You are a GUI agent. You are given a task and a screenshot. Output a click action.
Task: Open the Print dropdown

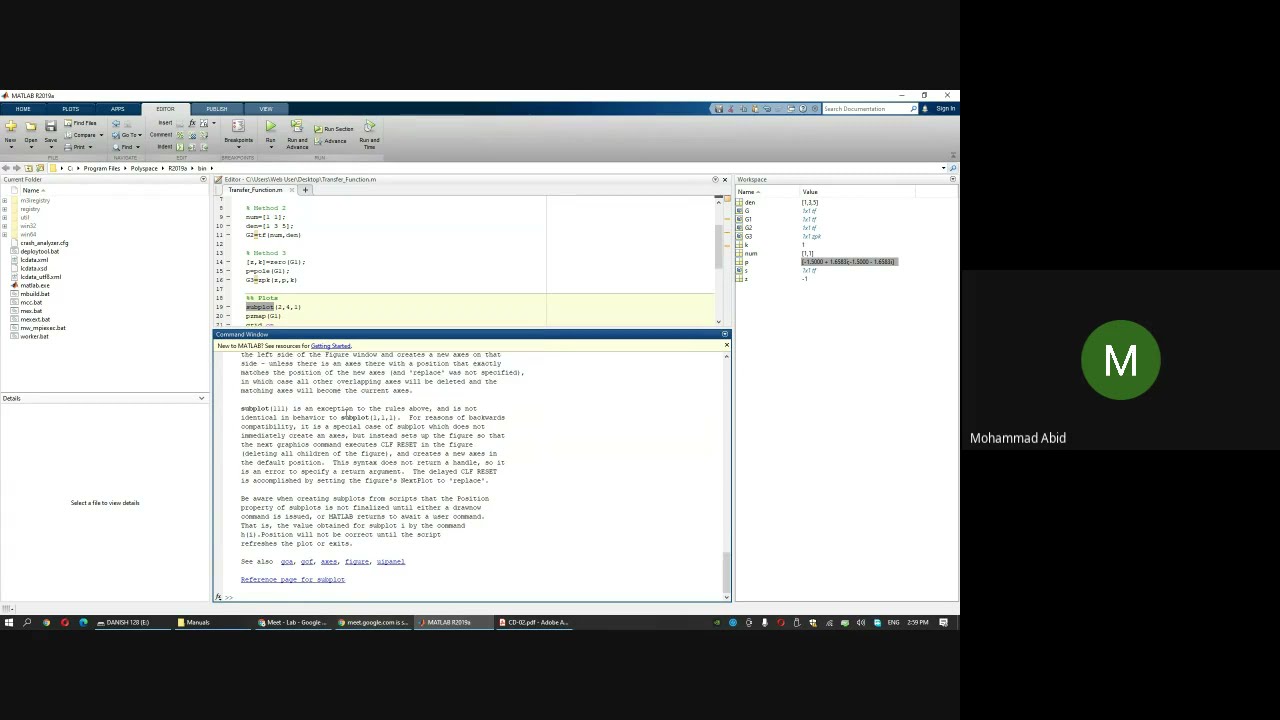(79, 147)
